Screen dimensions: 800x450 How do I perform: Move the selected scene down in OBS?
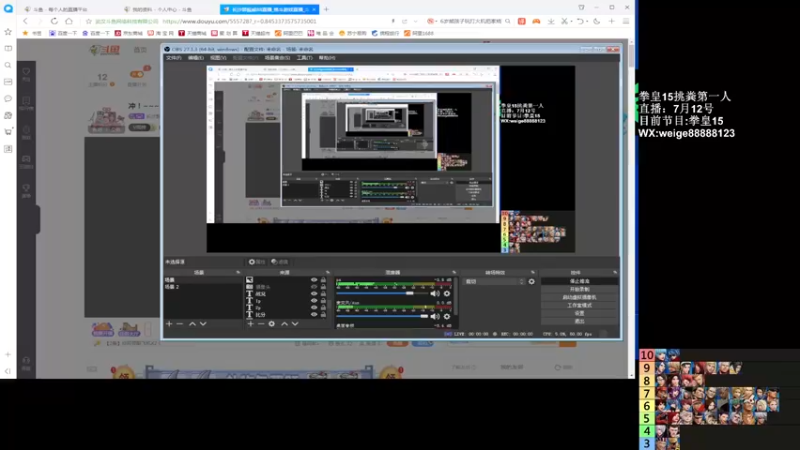coord(203,324)
